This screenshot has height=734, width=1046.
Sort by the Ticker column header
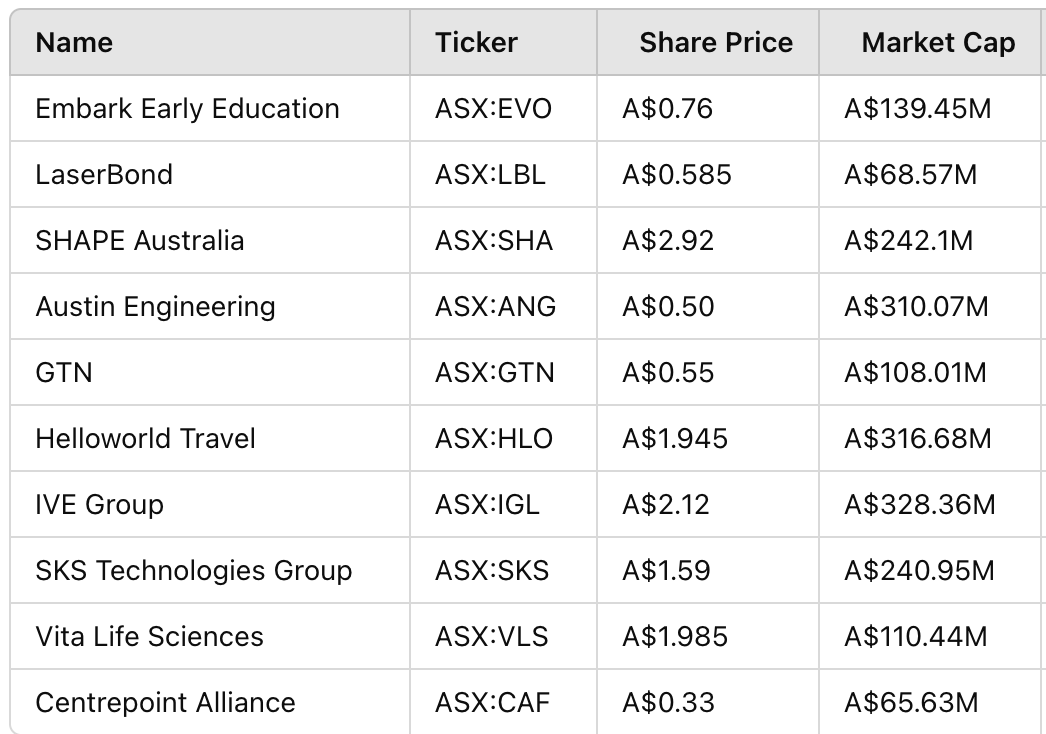476,43
